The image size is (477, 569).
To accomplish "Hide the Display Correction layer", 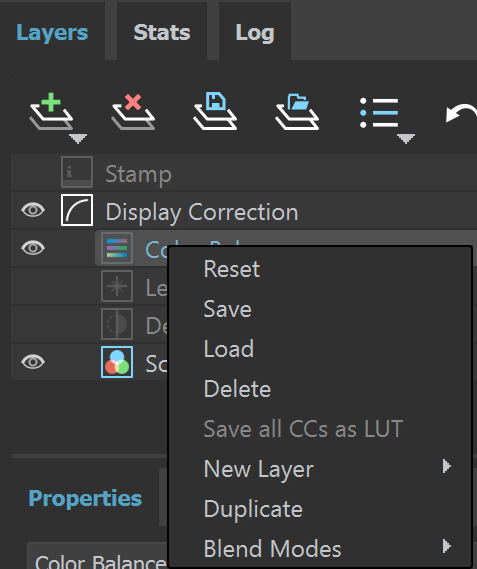I will click(x=33, y=210).
